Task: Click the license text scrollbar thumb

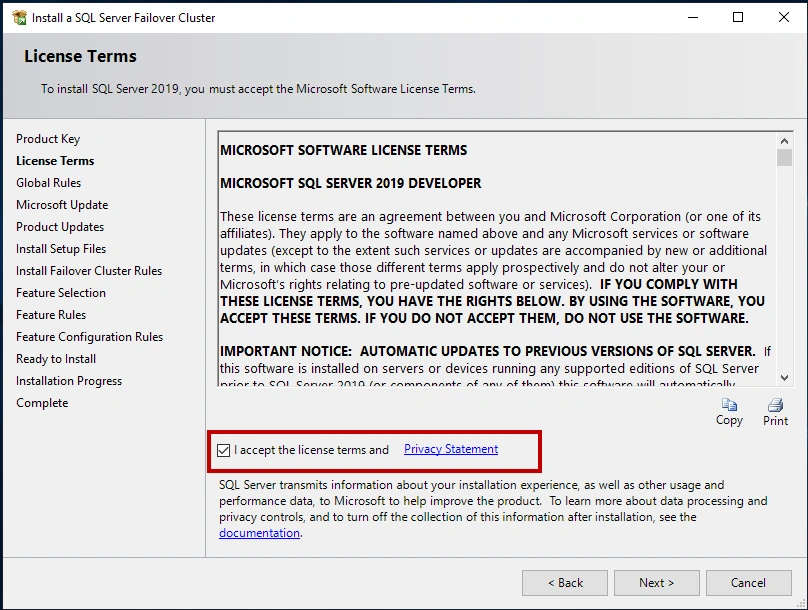Action: tap(784, 158)
